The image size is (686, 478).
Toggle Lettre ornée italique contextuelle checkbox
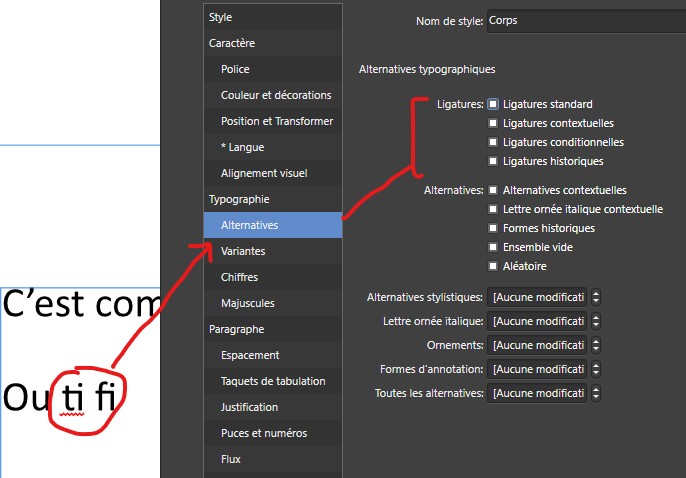493,209
